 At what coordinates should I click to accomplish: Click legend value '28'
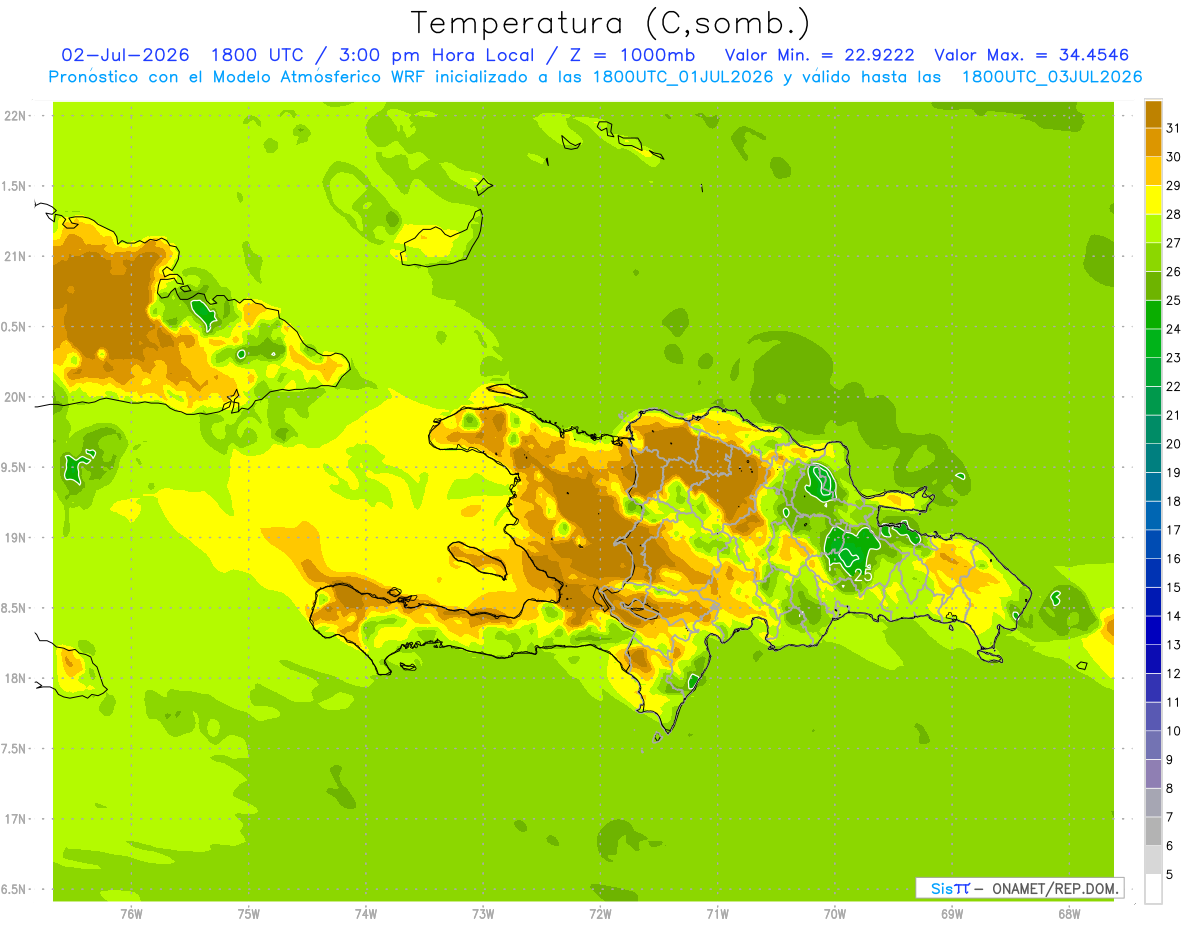point(1173,214)
